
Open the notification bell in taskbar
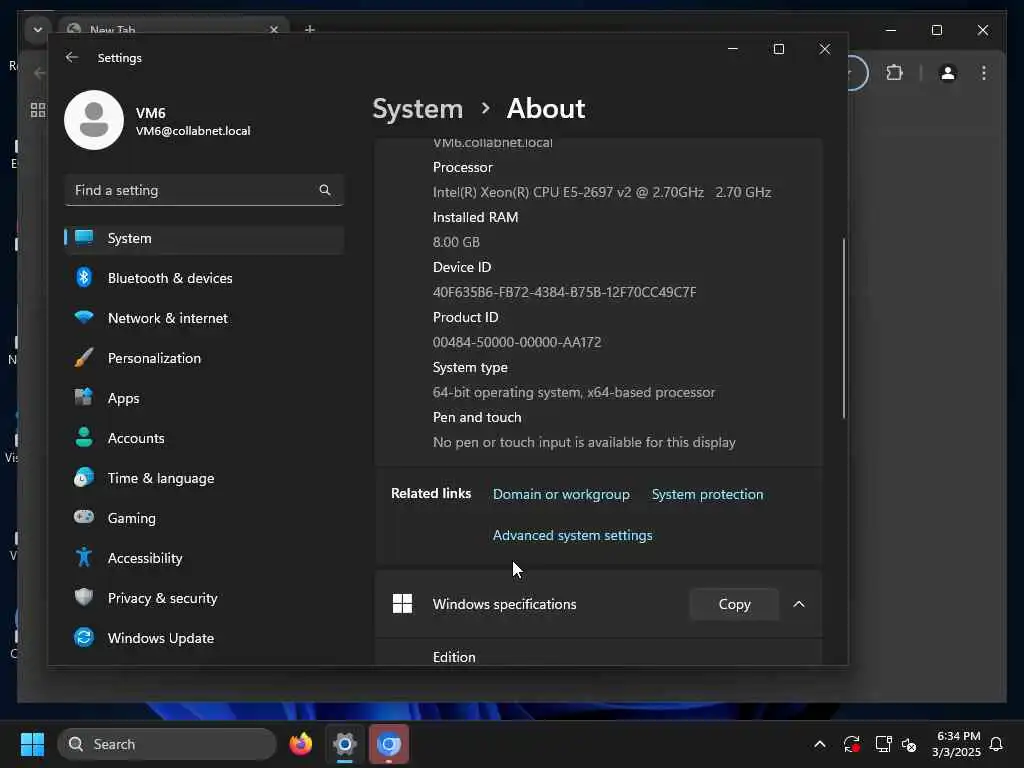[x=996, y=744]
